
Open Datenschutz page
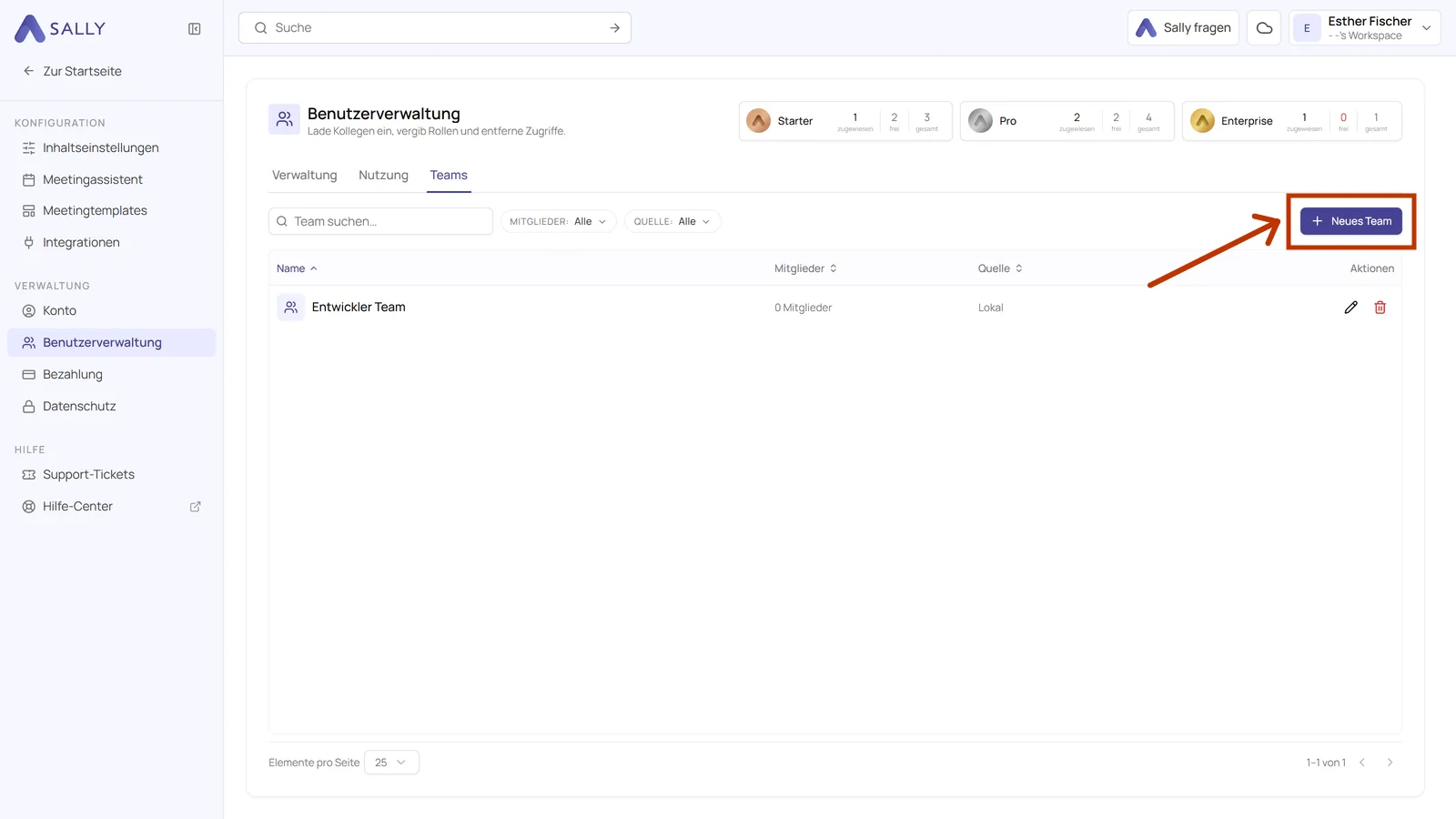[111, 406]
